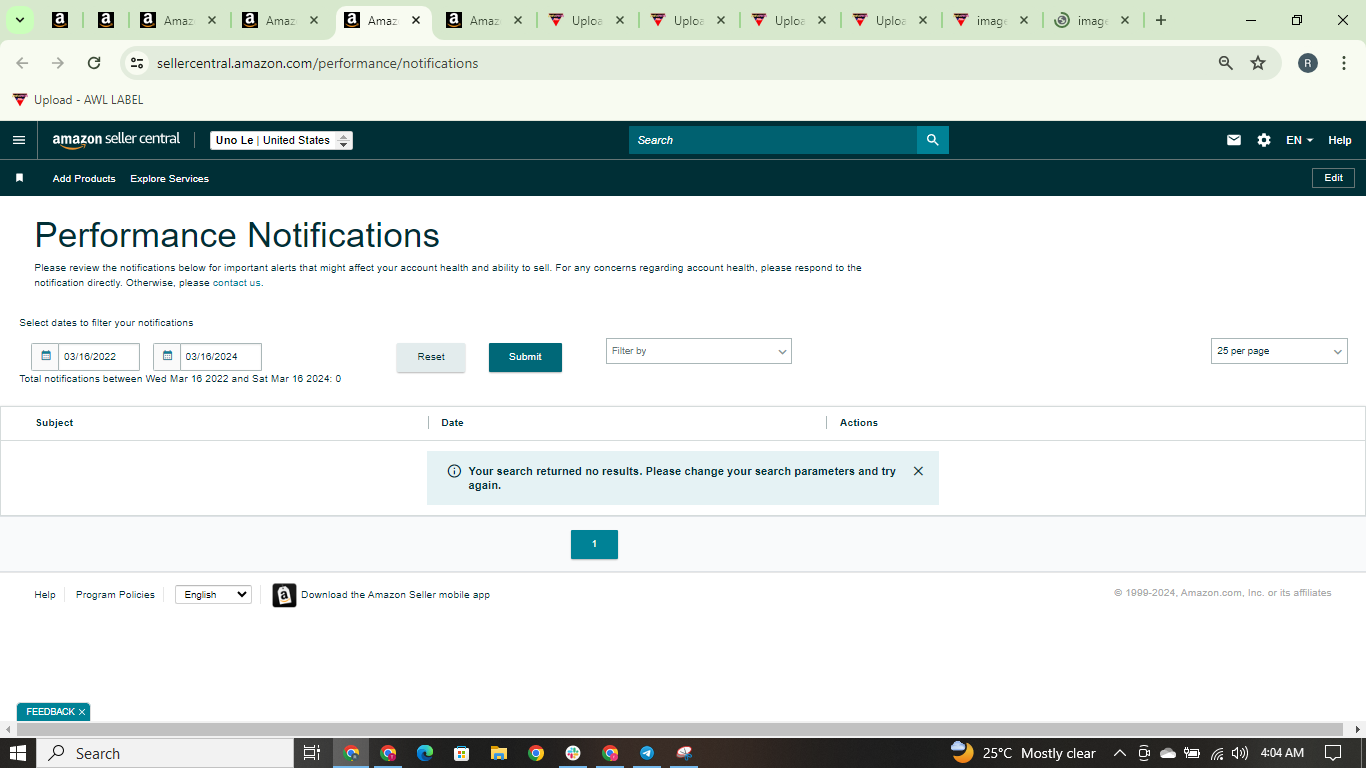Open Explore Services
This screenshot has width=1366, height=768.
pyautogui.click(x=169, y=179)
